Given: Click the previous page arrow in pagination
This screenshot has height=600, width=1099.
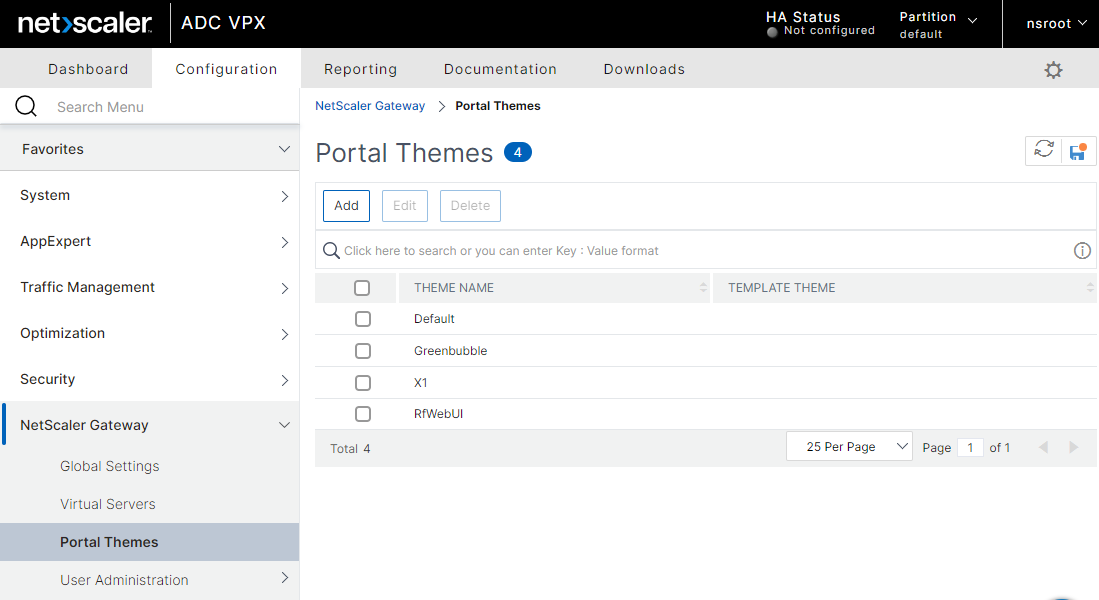Looking at the screenshot, I should click(x=1043, y=447).
